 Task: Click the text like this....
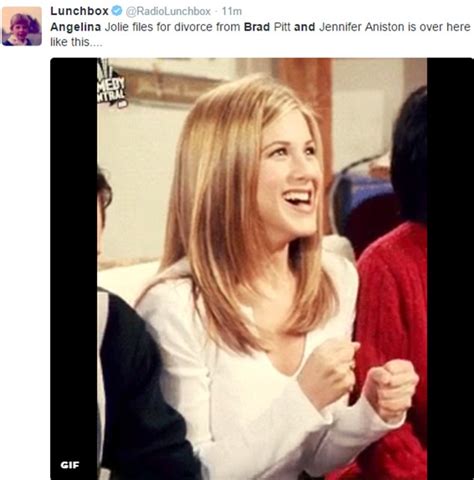(76, 42)
